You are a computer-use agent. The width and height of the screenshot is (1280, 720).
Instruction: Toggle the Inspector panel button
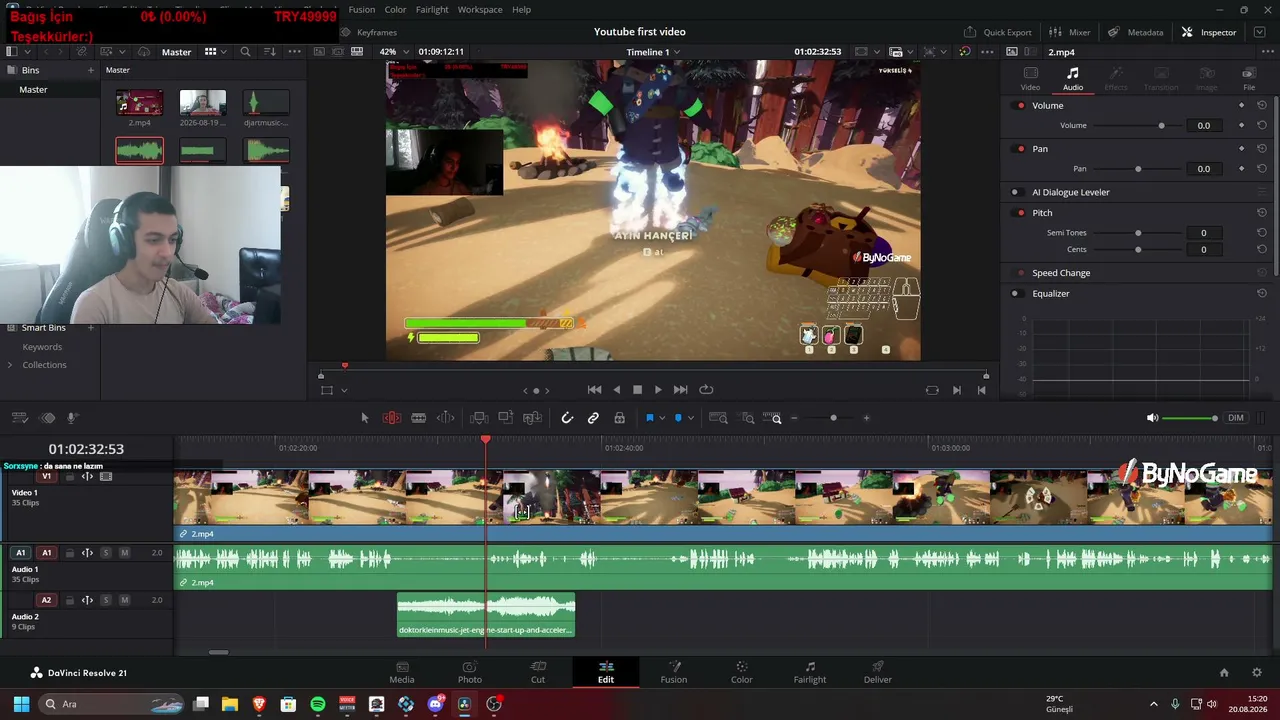(1209, 32)
